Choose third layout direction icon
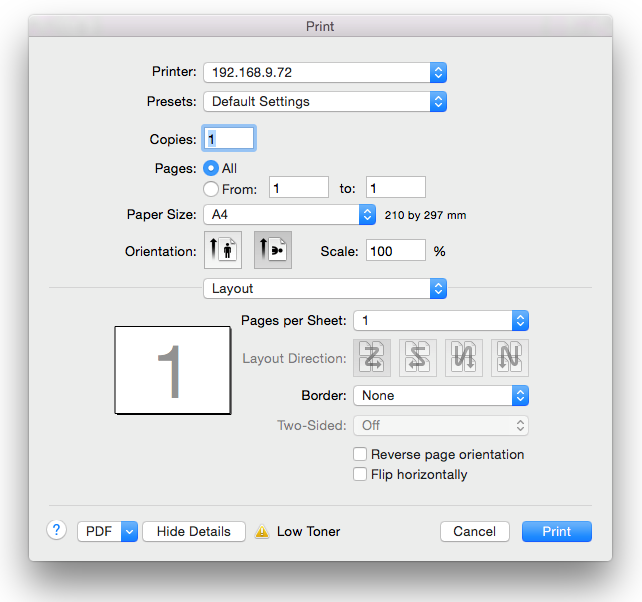 (x=464, y=358)
